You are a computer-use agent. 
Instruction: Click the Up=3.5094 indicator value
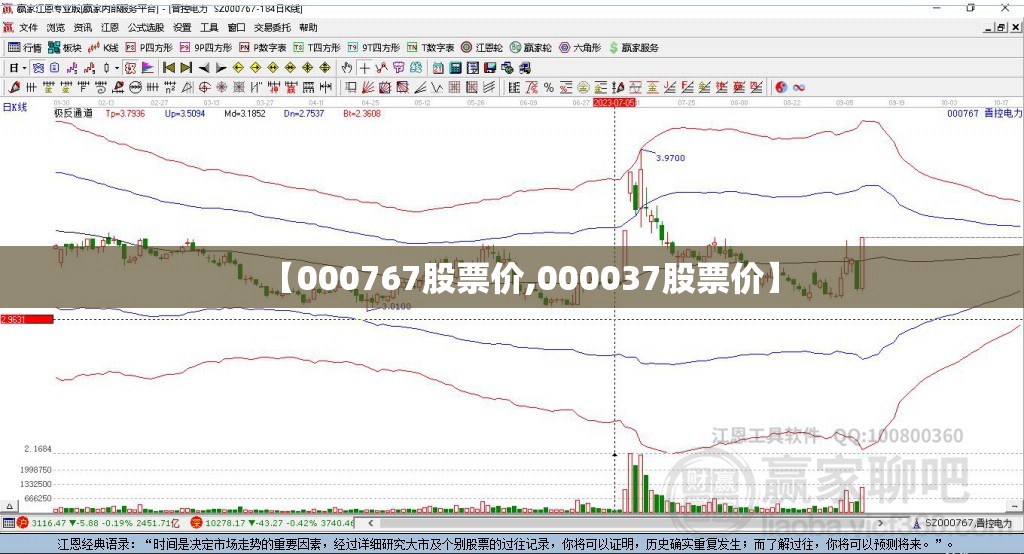[x=185, y=114]
